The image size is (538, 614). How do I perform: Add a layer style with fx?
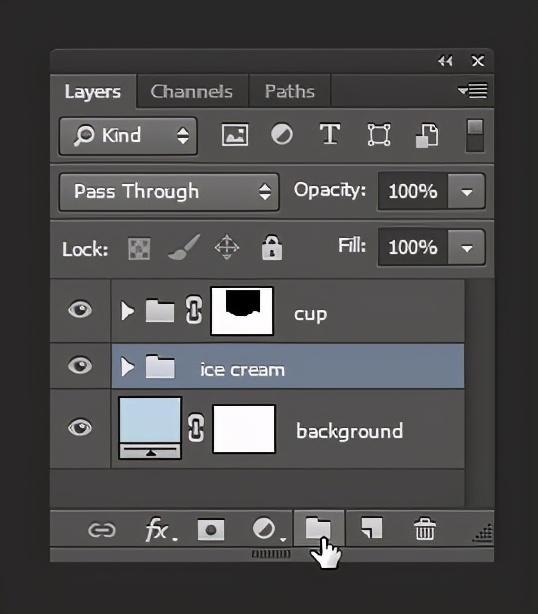click(161, 530)
